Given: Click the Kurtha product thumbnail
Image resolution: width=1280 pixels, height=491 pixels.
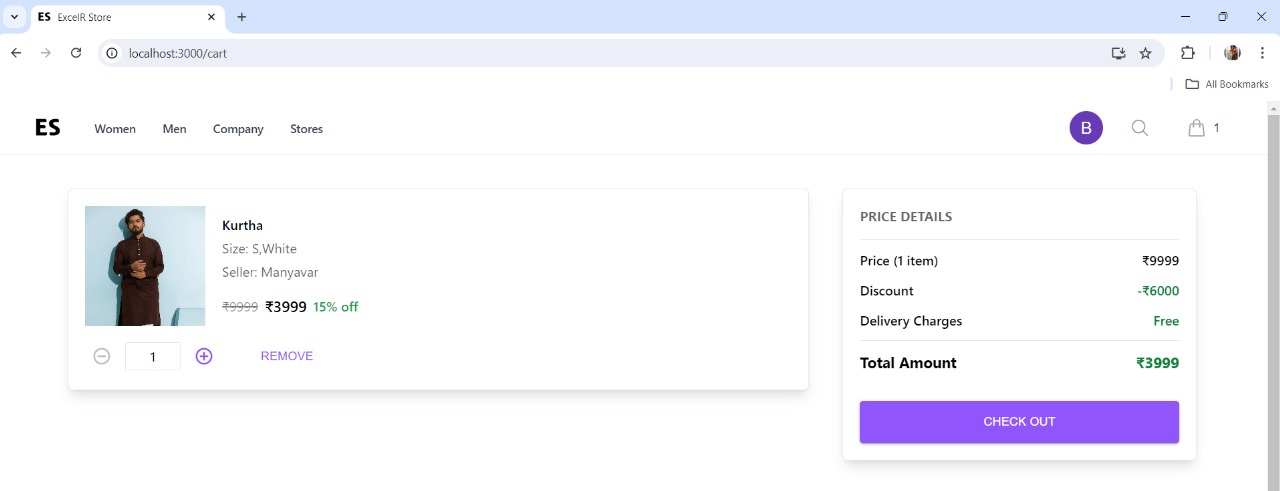Looking at the screenshot, I should [145, 266].
